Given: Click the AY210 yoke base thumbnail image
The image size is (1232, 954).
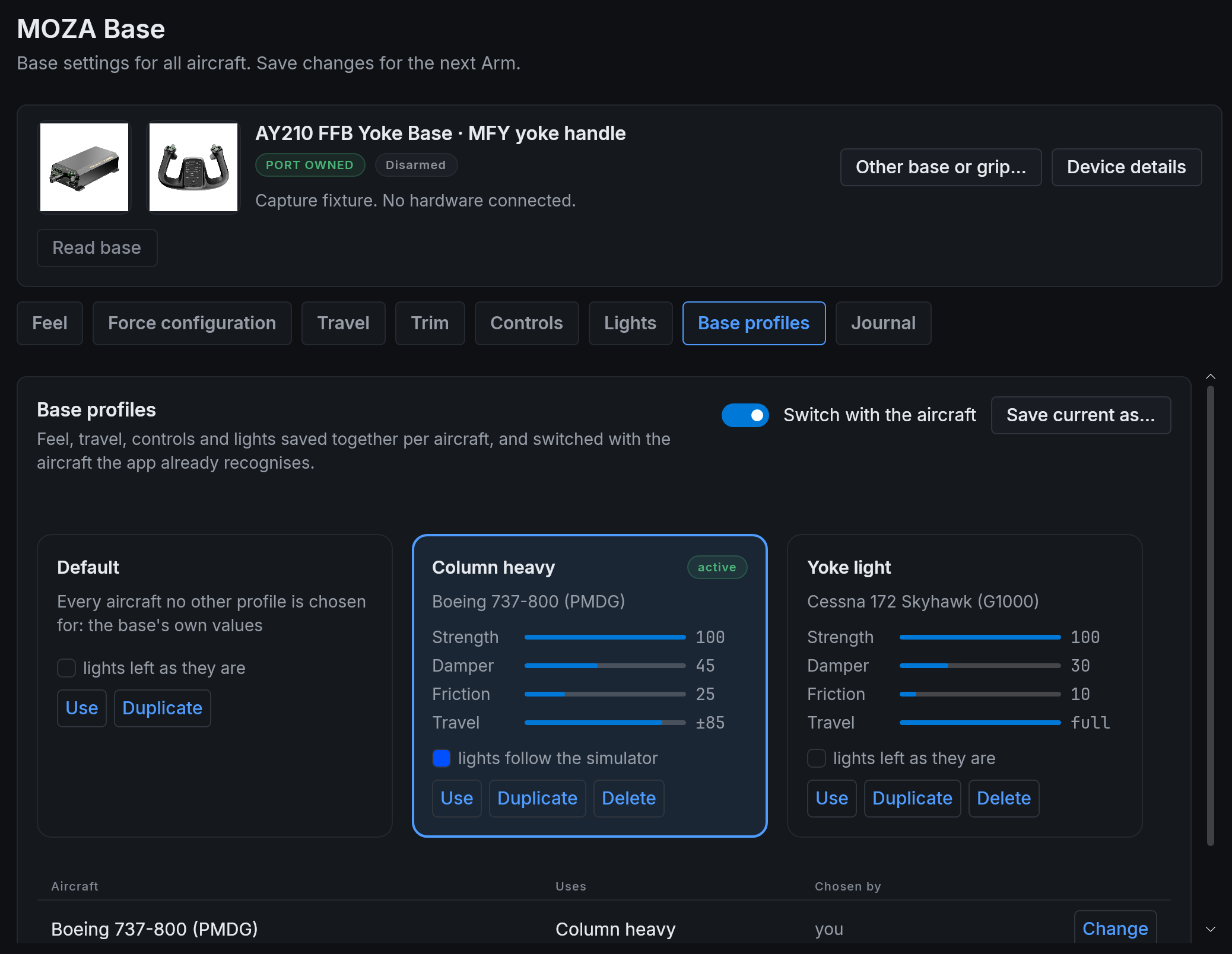Looking at the screenshot, I should (x=84, y=167).
